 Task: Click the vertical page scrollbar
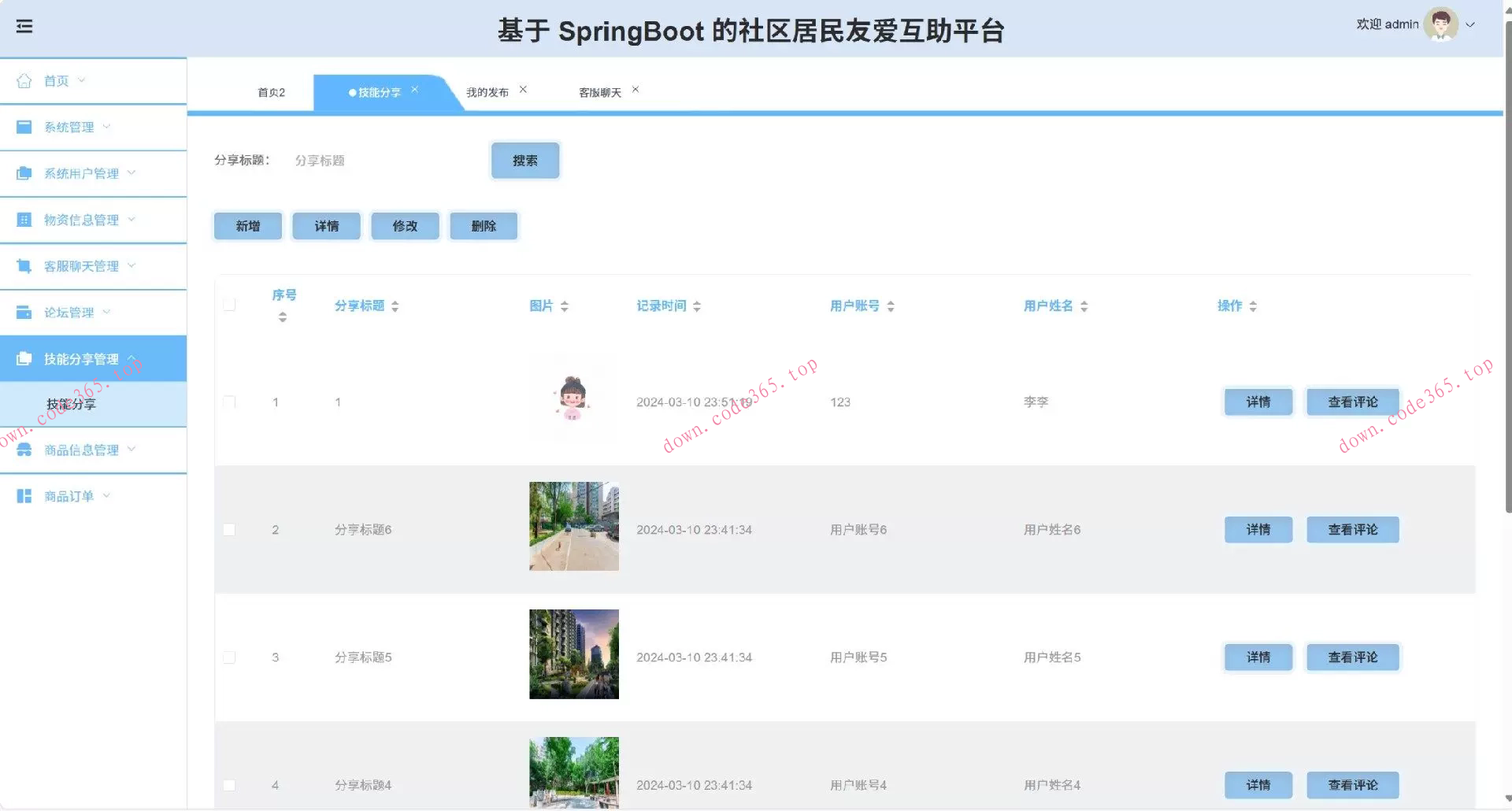(1508, 268)
